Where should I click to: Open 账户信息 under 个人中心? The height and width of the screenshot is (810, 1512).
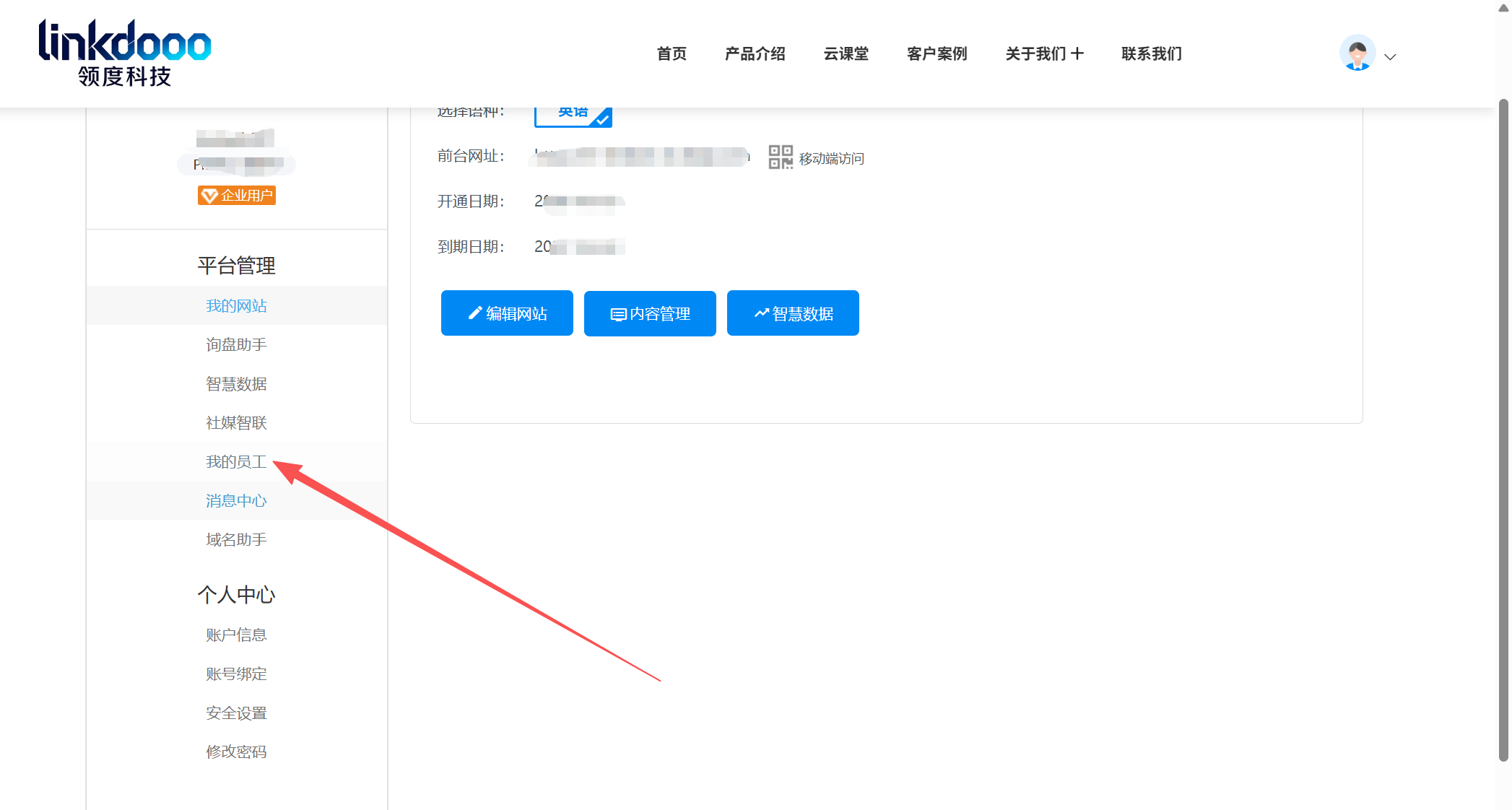(x=236, y=635)
